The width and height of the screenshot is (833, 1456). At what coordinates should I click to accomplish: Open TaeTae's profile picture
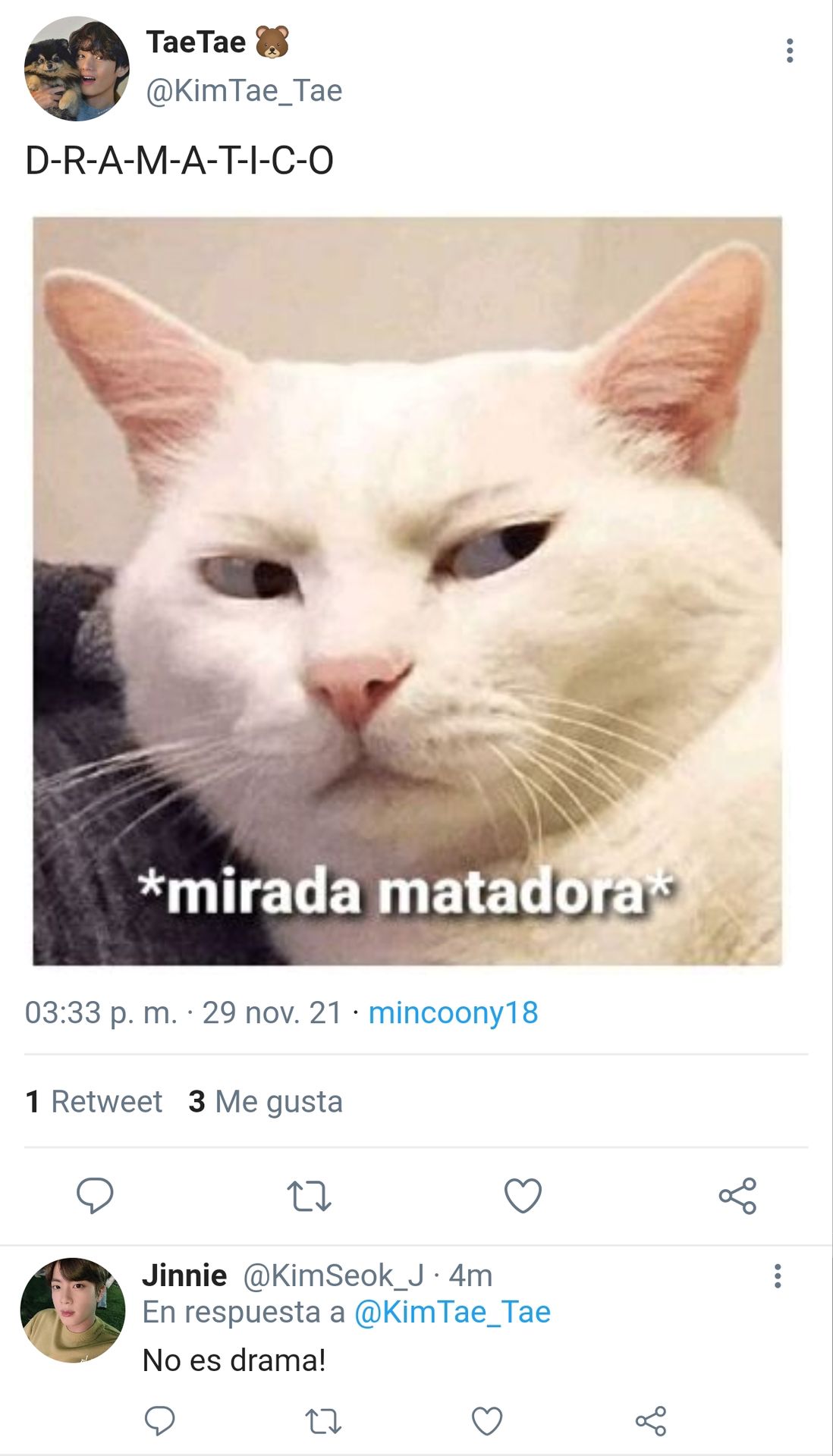77,69
